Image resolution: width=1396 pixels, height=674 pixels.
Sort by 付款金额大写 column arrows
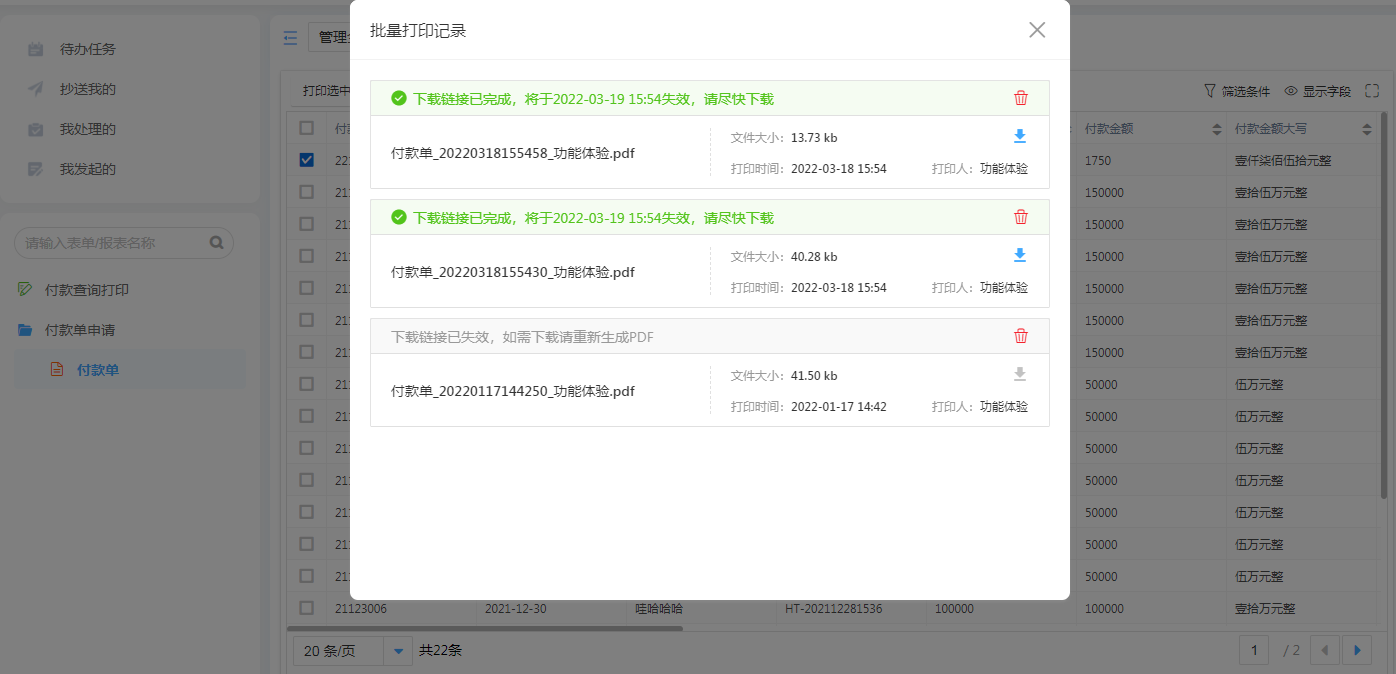pos(1367,129)
